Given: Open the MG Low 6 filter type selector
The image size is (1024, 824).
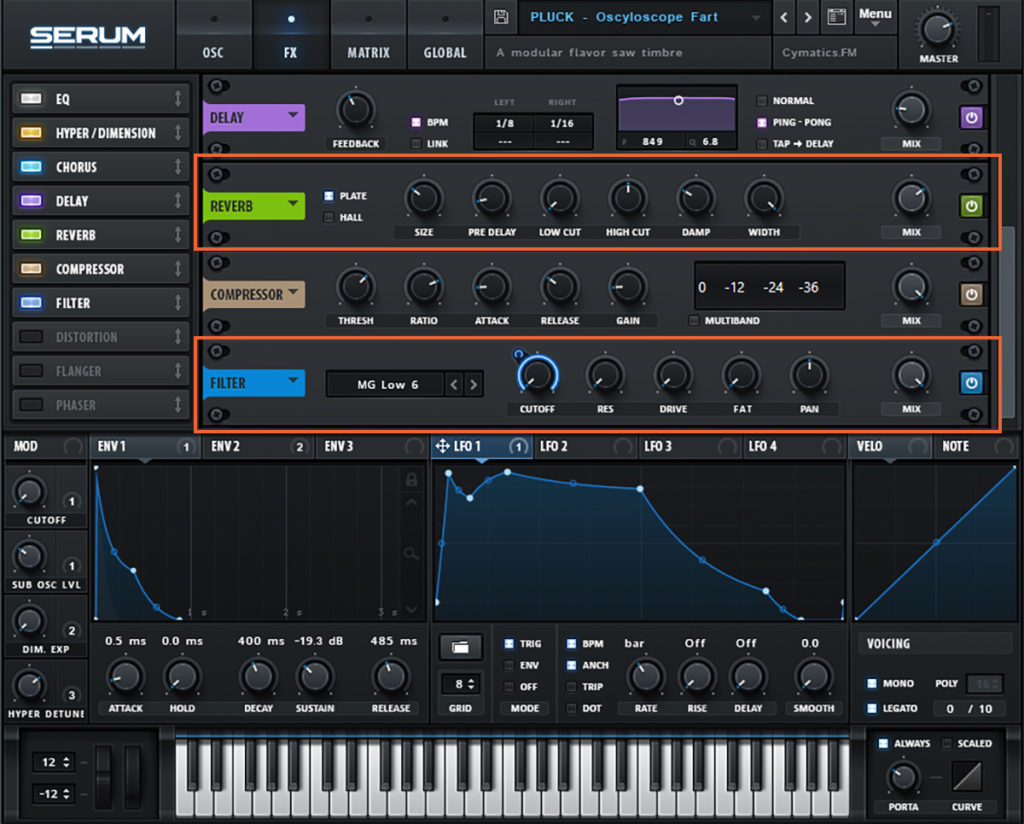Looking at the screenshot, I should pos(387,385).
